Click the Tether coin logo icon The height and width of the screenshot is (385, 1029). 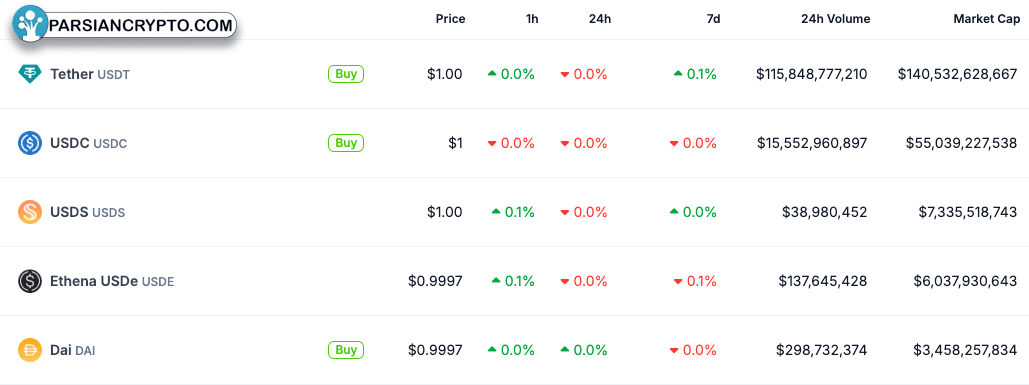pyautogui.click(x=30, y=74)
